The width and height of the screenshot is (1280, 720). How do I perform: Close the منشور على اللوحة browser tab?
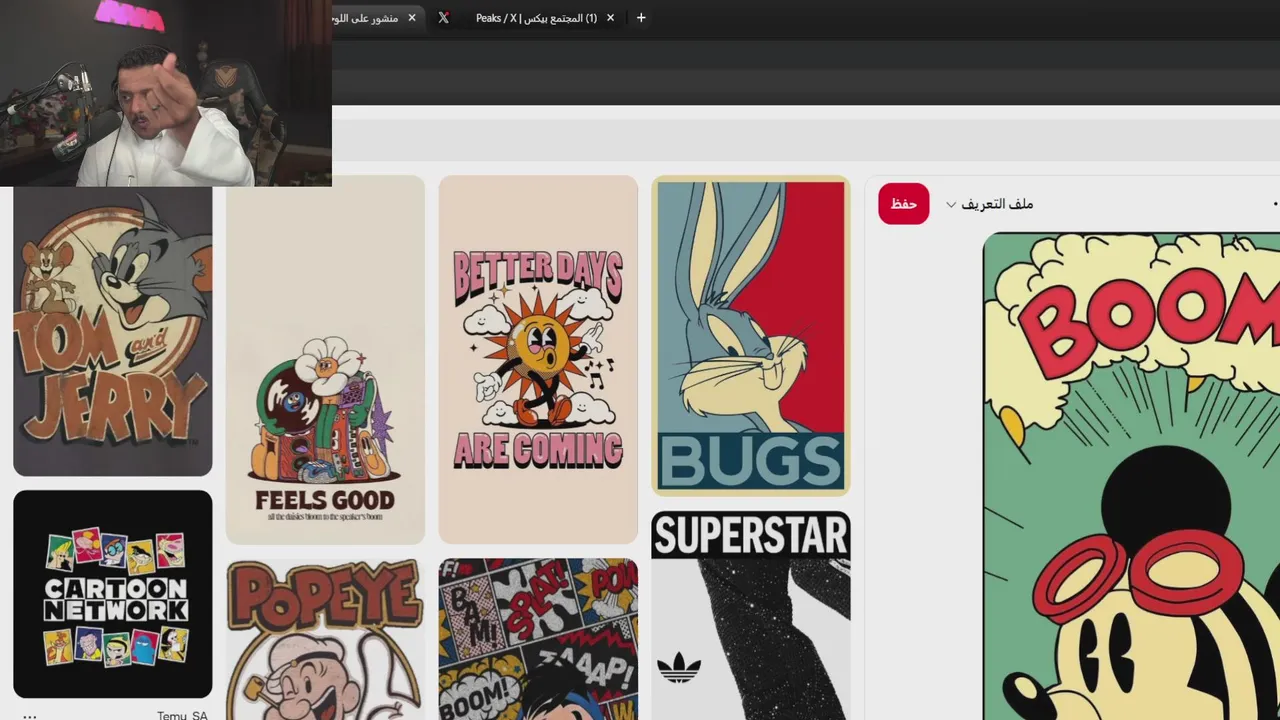(411, 18)
